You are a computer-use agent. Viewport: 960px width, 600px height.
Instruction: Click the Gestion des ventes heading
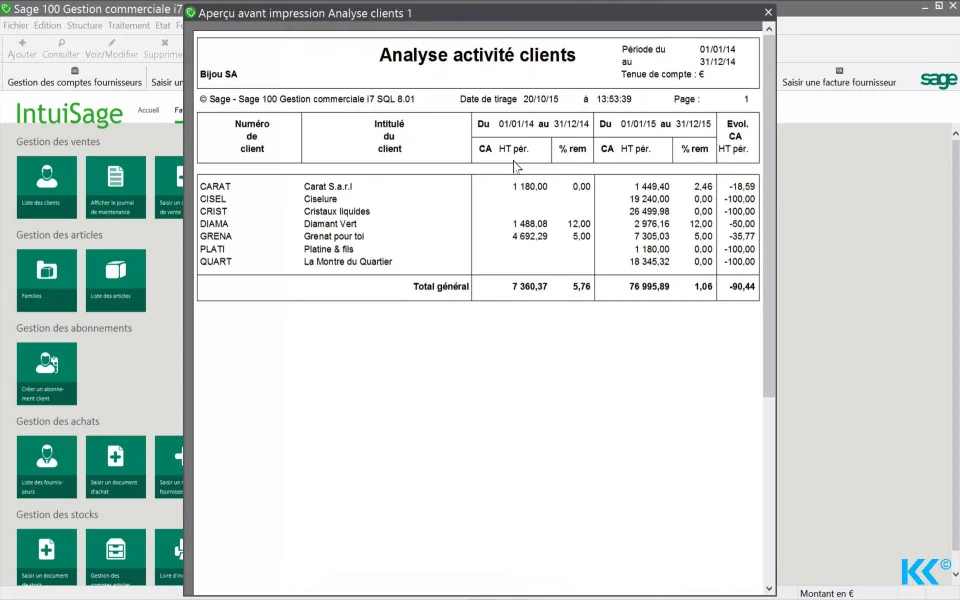tap(58, 141)
